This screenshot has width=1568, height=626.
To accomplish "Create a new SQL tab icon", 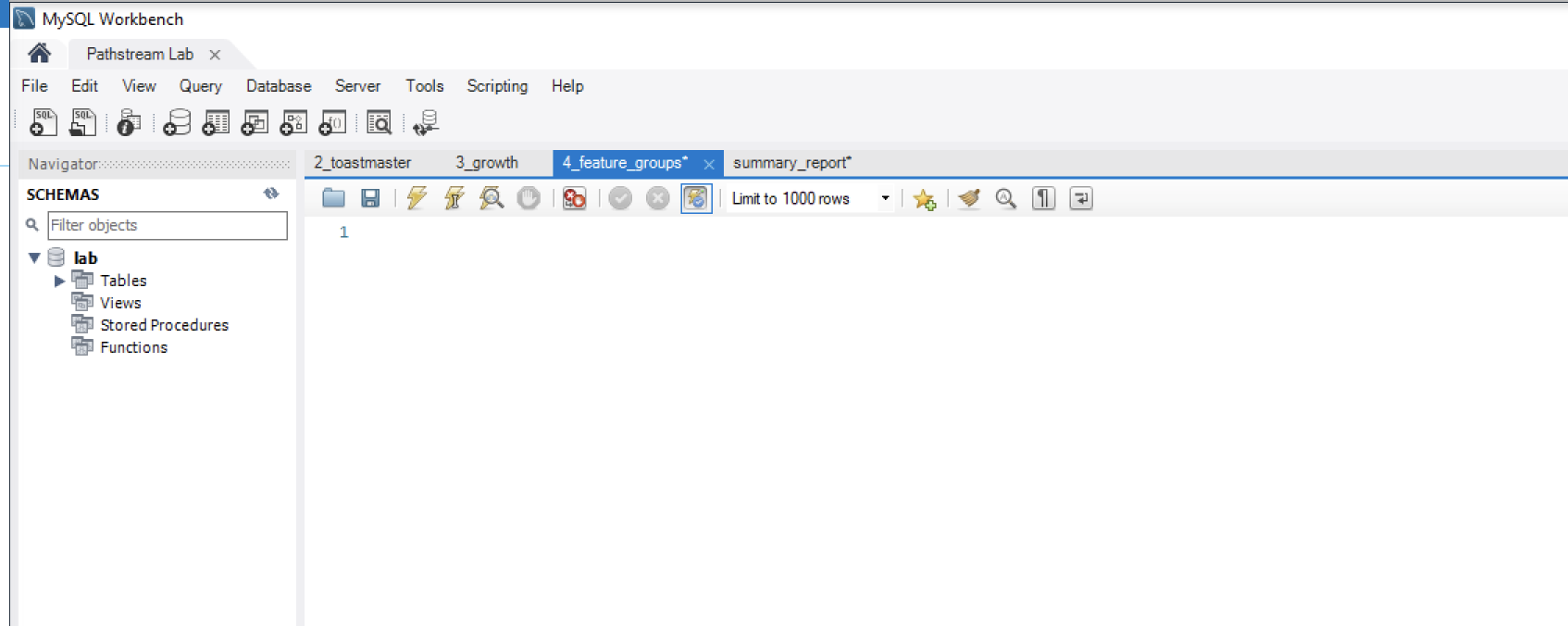I will 43,122.
